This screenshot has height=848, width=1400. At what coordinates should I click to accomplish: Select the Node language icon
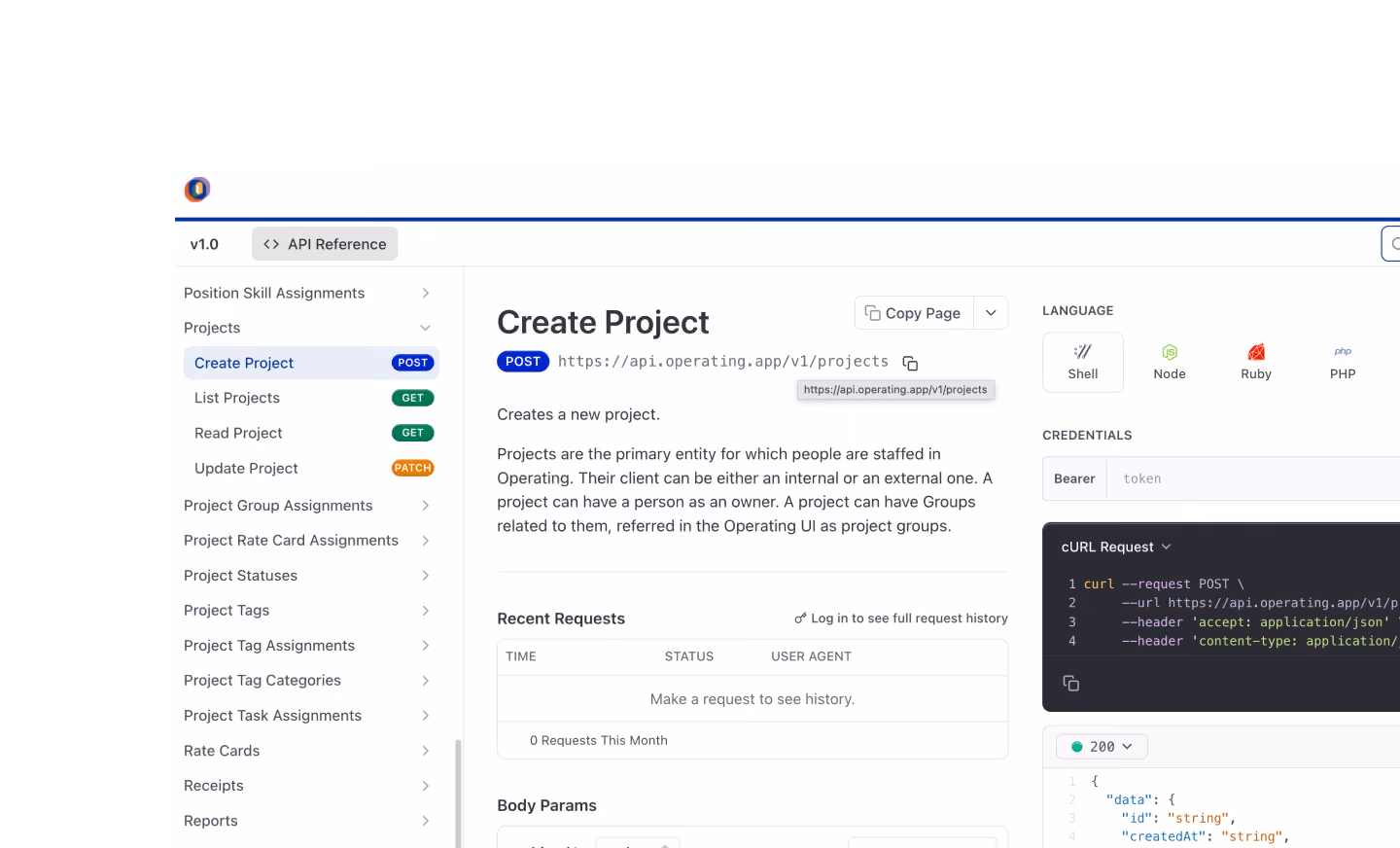[x=1169, y=362]
